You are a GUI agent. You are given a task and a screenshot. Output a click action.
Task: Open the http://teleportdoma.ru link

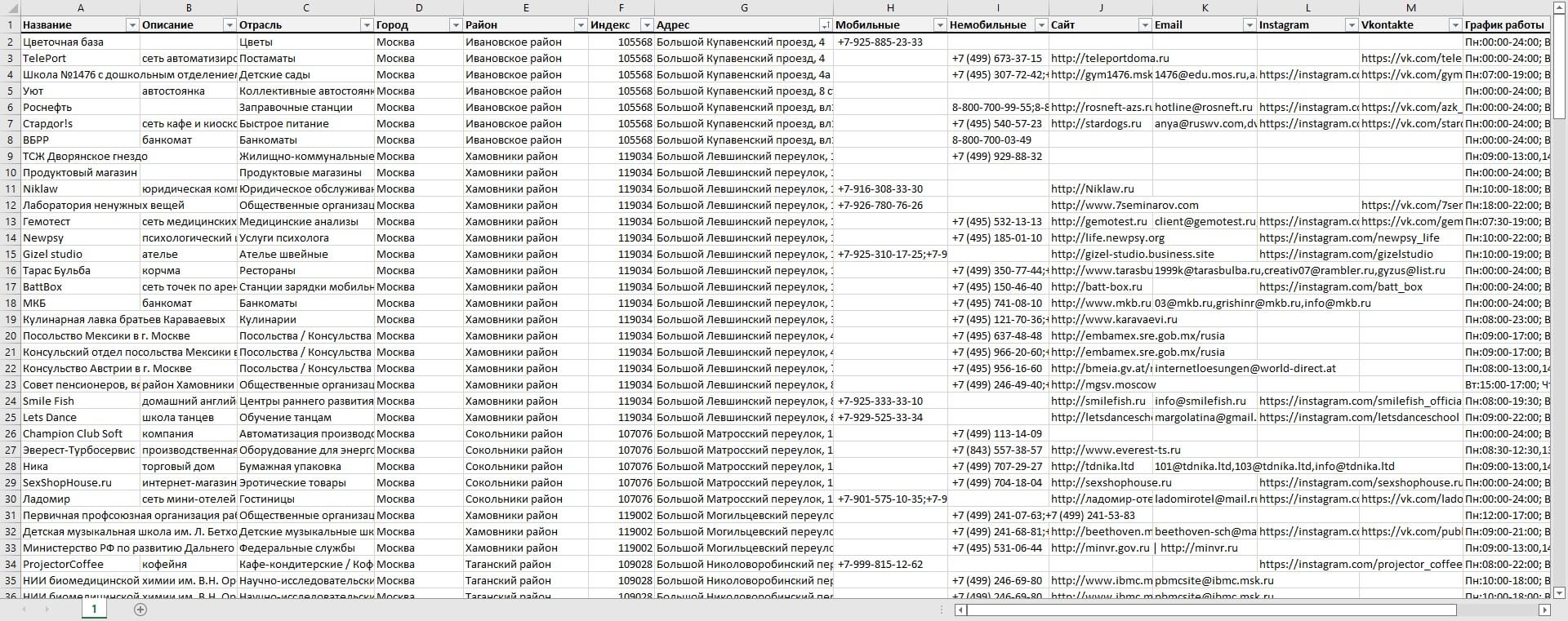coord(1110,58)
